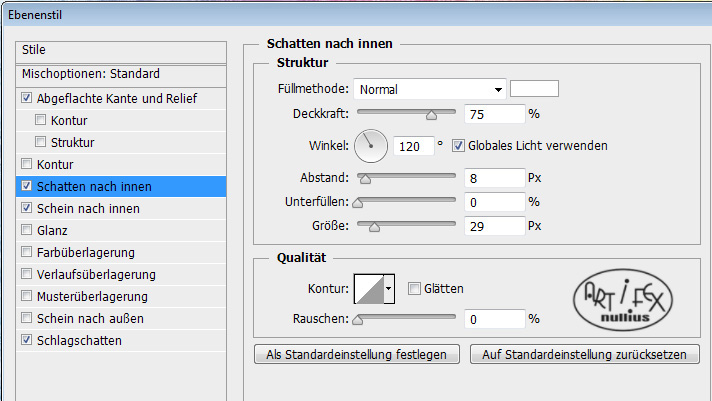Click Auf Standardeinstellung zurücksetzen button
712x401 pixels.
tap(584, 354)
